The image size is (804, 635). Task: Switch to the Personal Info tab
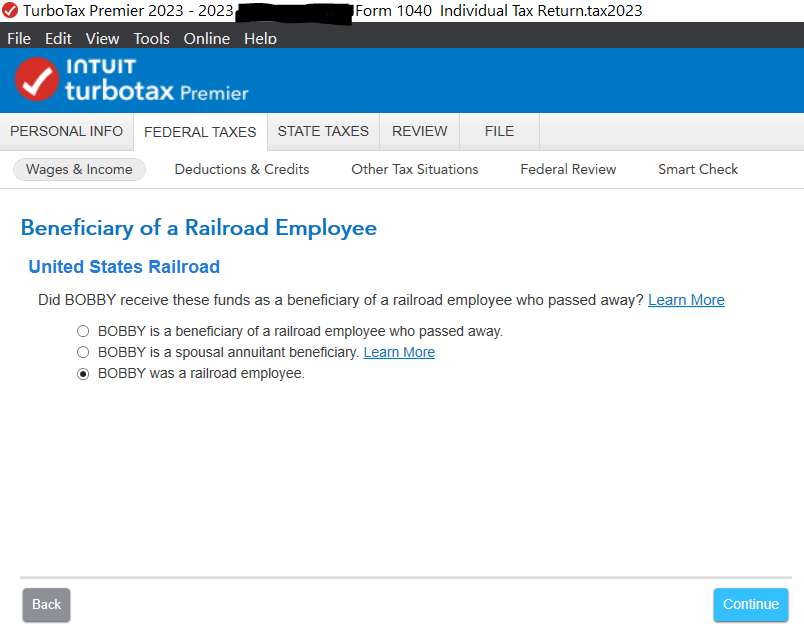point(66,131)
